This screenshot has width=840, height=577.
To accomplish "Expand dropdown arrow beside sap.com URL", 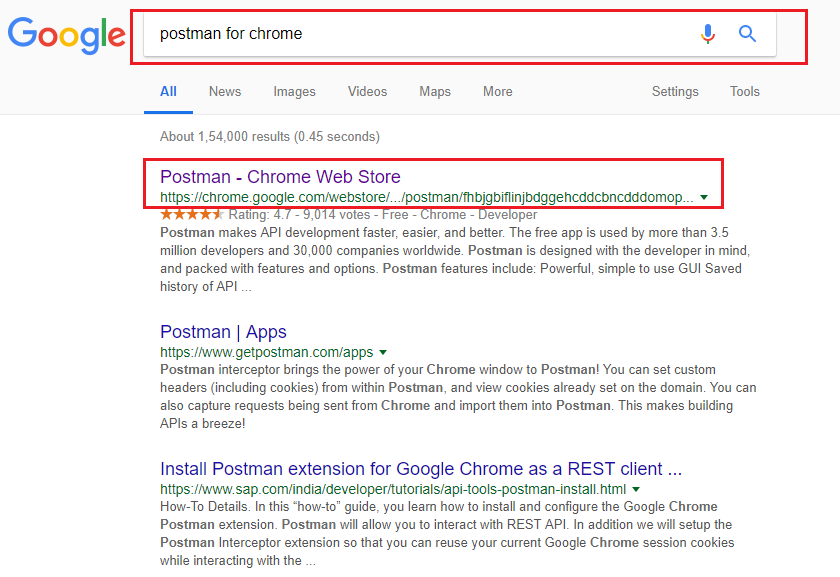I will [x=636, y=489].
